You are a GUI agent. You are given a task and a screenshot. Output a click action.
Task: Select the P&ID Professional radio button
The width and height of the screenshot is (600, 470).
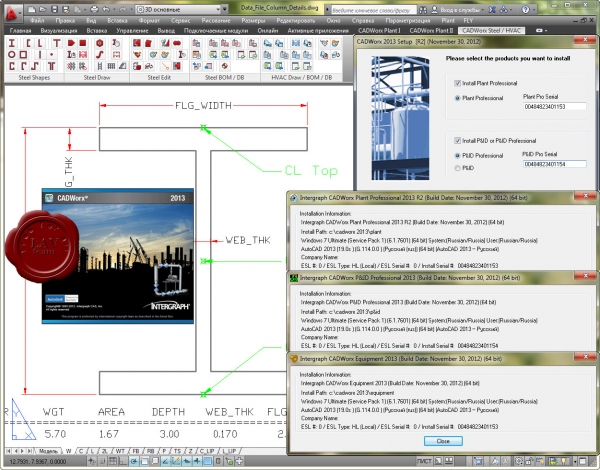[457, 155]
